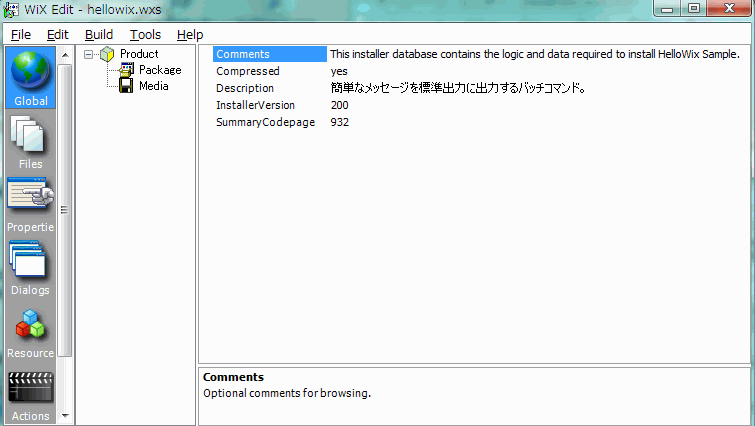This screenshot has width=755, height=426.
Task: Click 'Optional comments for browsing.' help text
Action: pos(287,393)
